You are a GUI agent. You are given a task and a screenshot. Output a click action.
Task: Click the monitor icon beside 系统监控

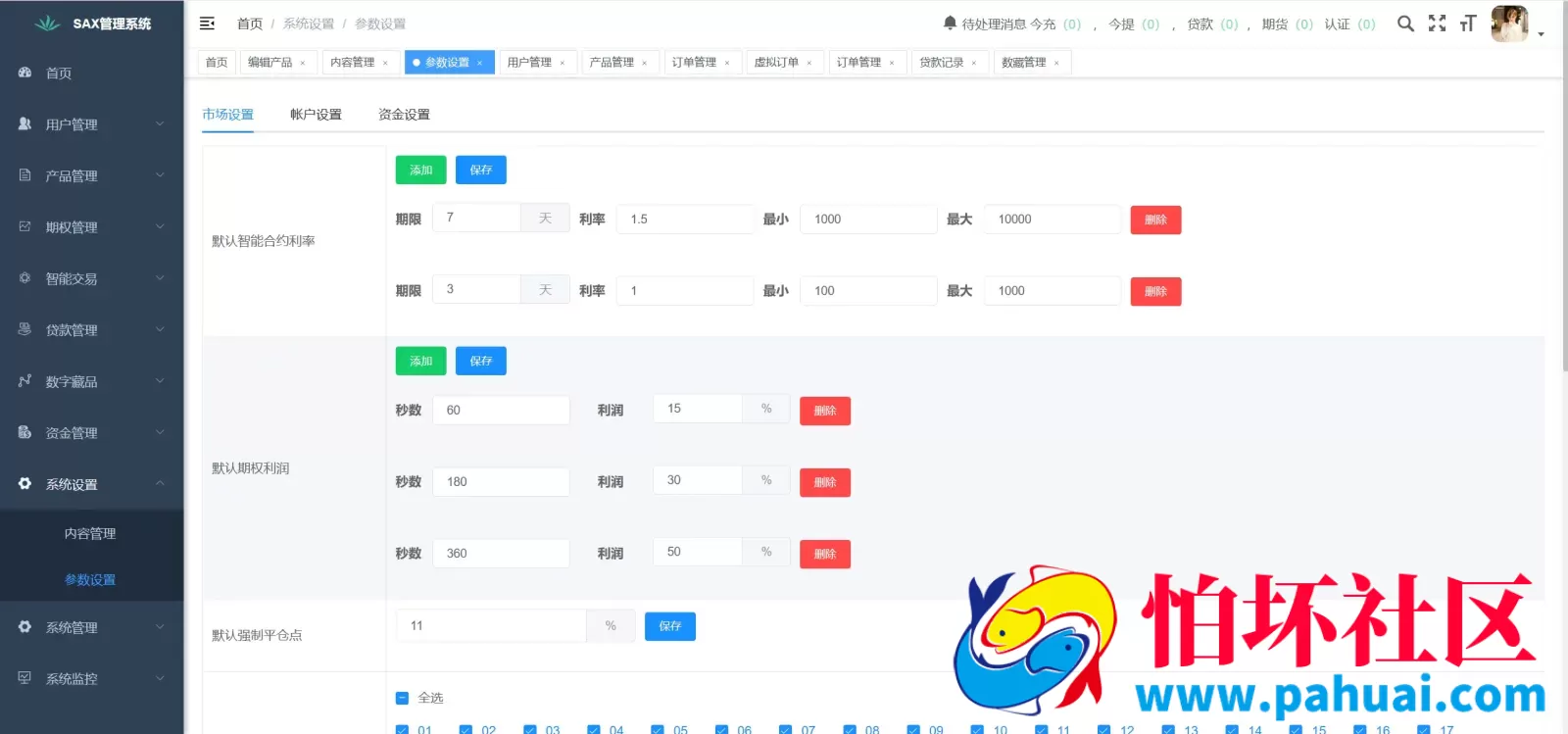click(x=24, y=678)
